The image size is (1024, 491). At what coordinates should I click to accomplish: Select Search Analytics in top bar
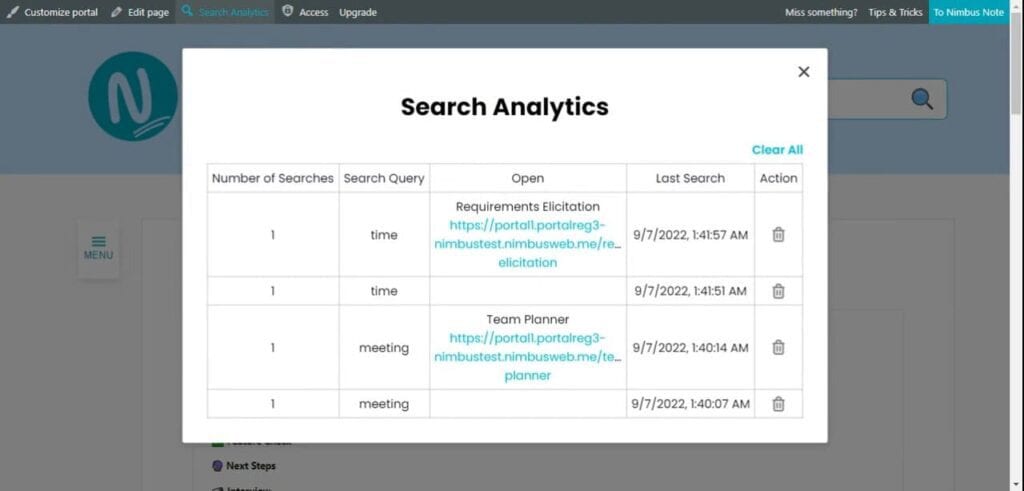(225, 12)
